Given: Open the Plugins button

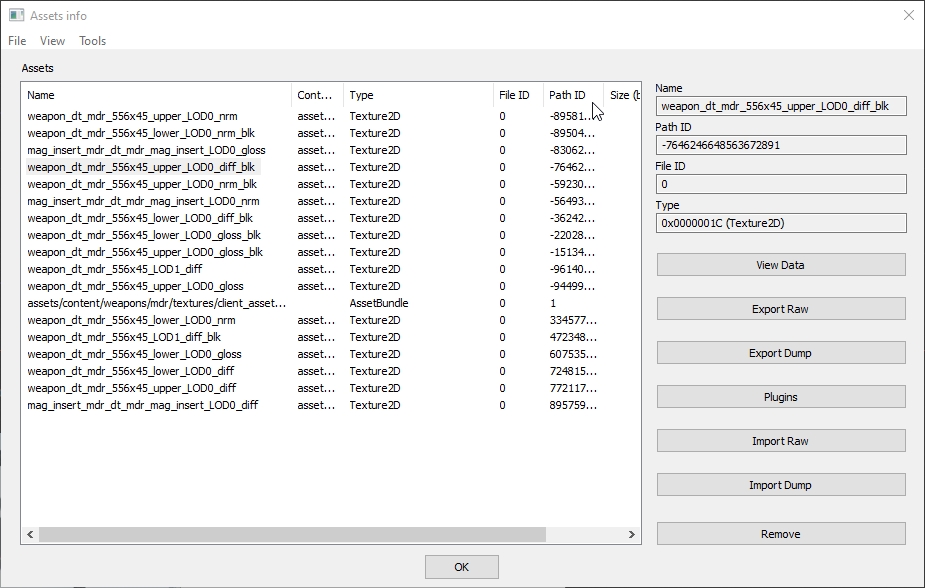Looking at the screenshot, I should click(x=780, y=397).
